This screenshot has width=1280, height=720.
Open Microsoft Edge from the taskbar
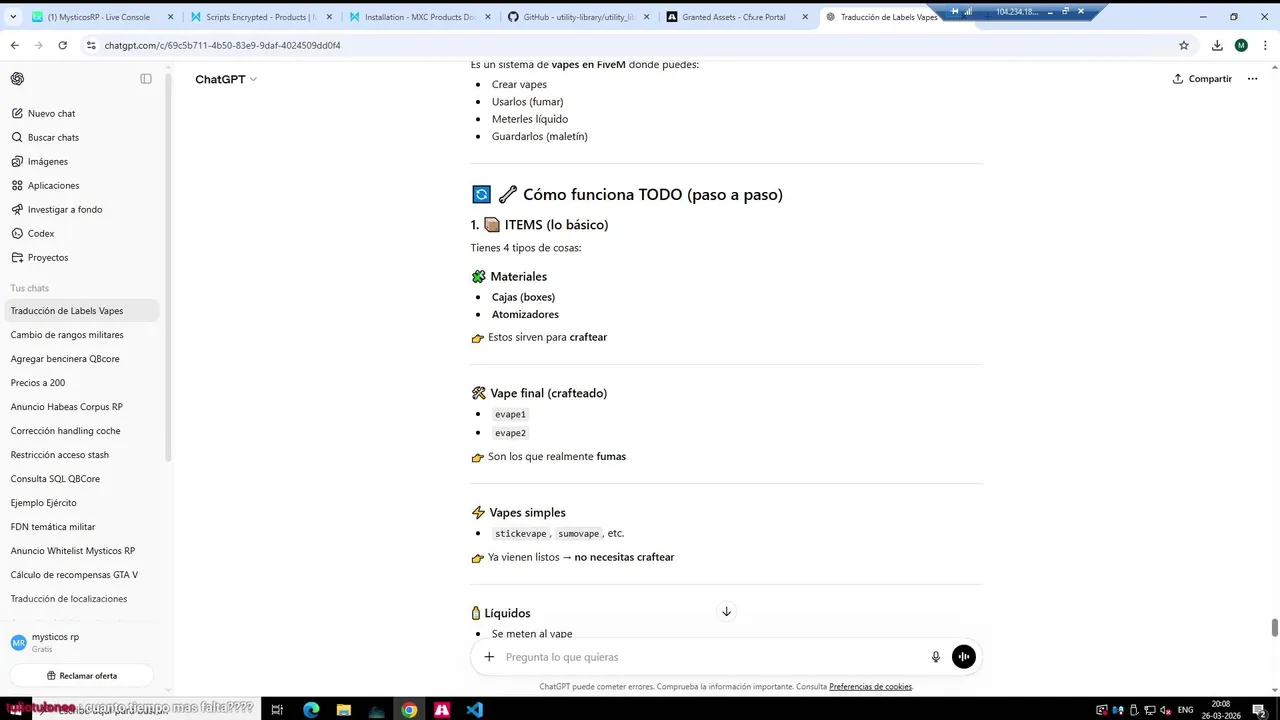(311, 710)
